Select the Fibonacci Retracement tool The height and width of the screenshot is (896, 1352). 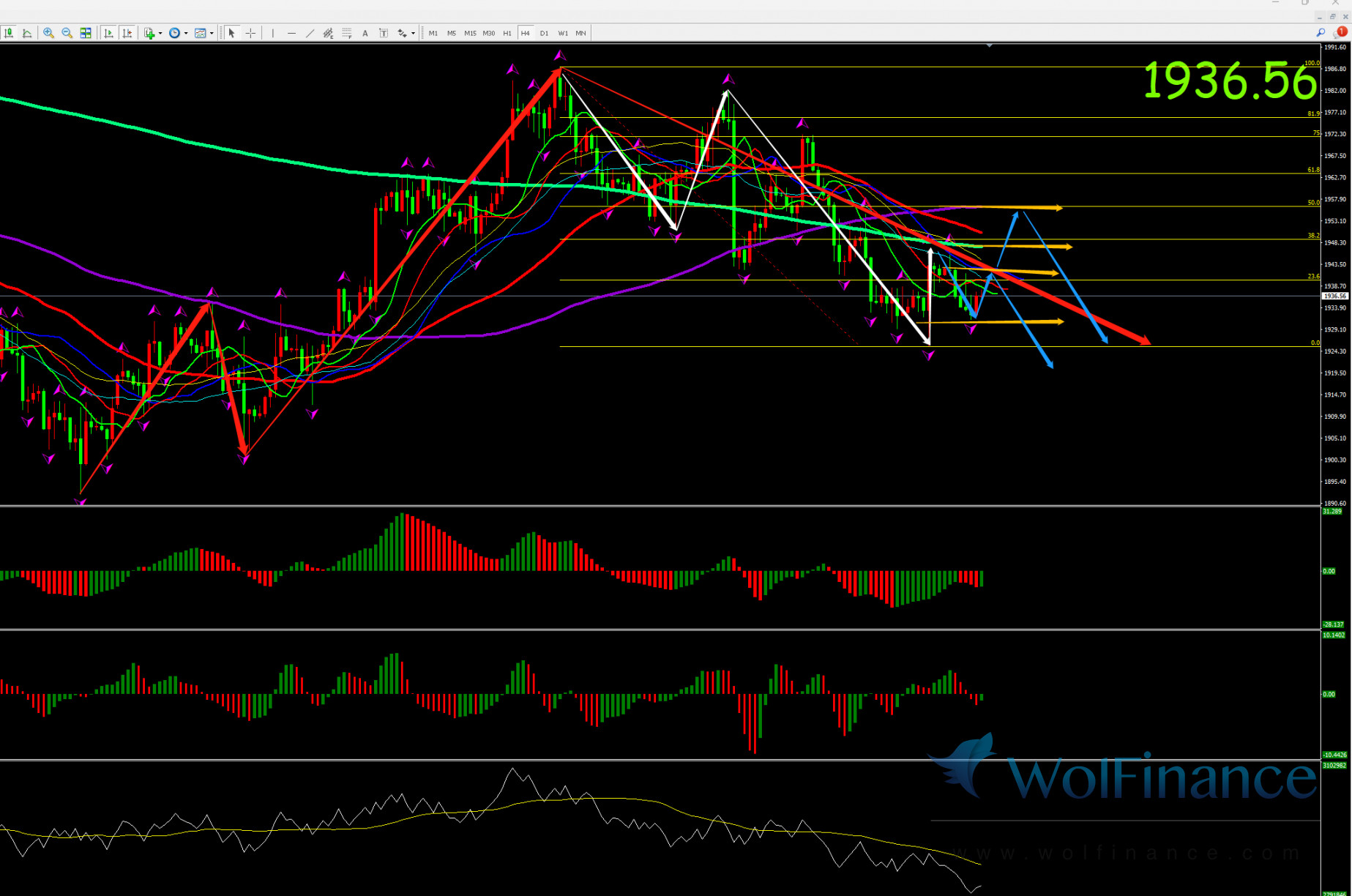click(347, 33)
